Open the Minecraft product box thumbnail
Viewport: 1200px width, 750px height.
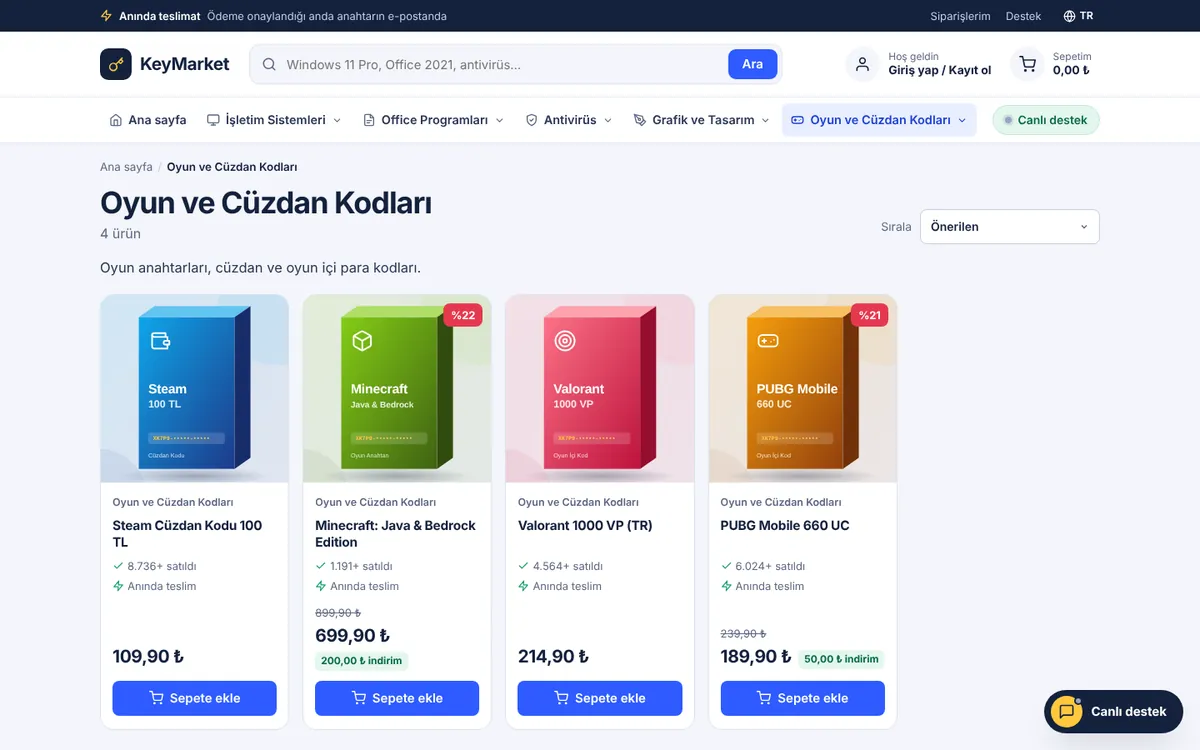pos(397,389)
